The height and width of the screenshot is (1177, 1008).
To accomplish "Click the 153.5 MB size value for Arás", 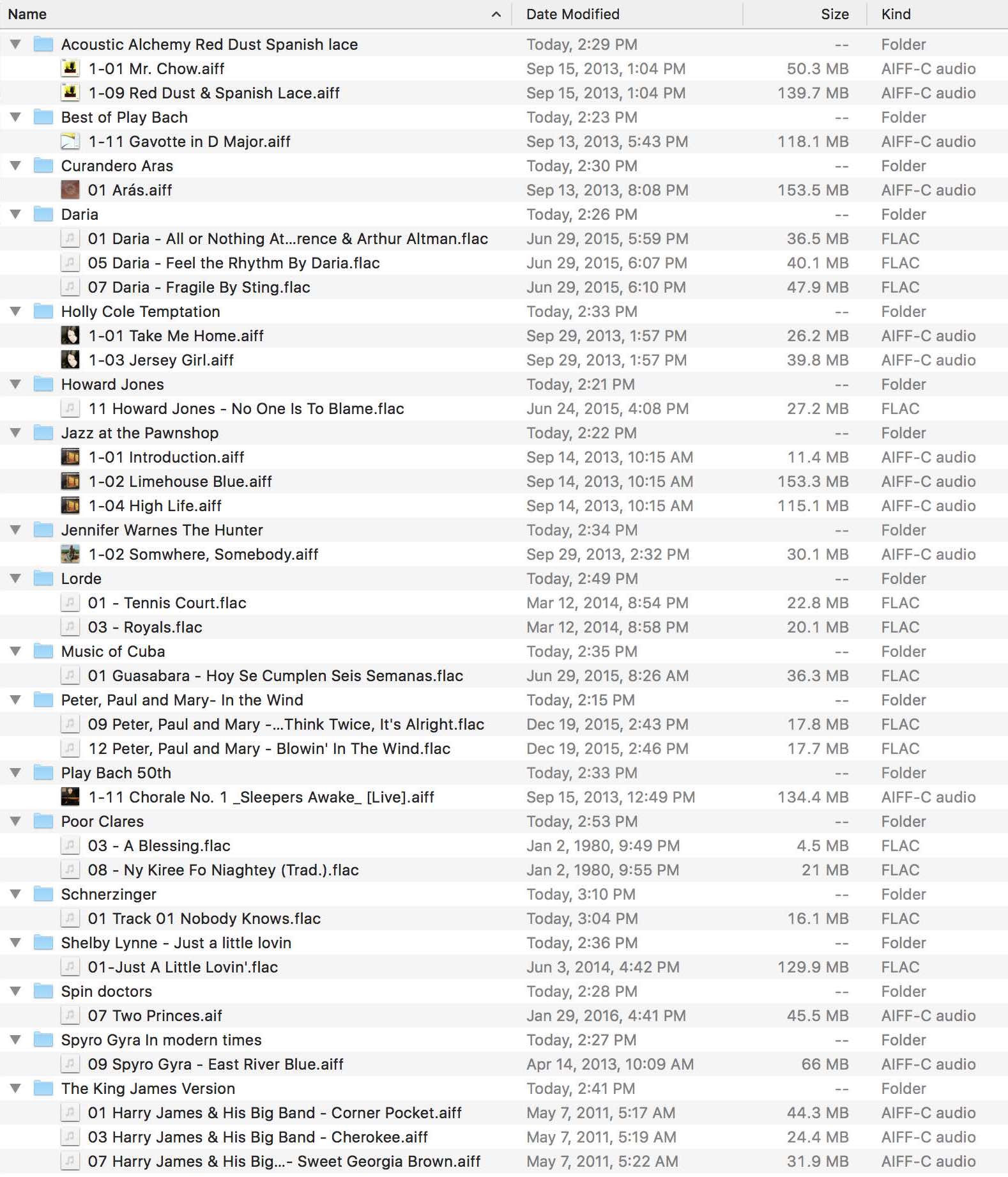I will tap(813, 190).
